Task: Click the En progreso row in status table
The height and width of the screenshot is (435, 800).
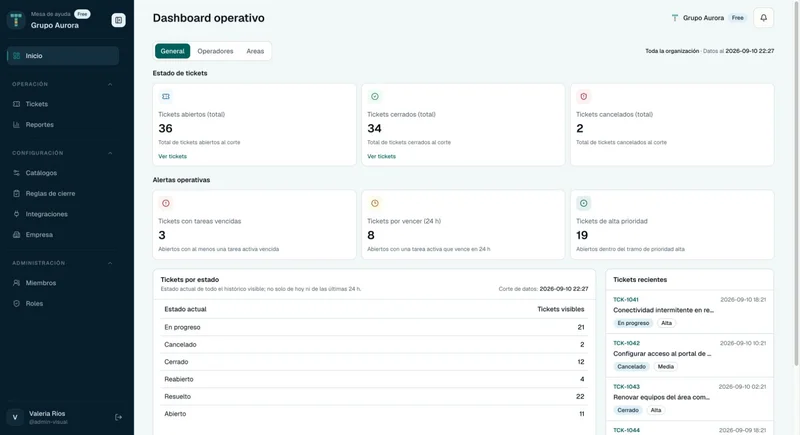Action: click(x=374, y=327)
